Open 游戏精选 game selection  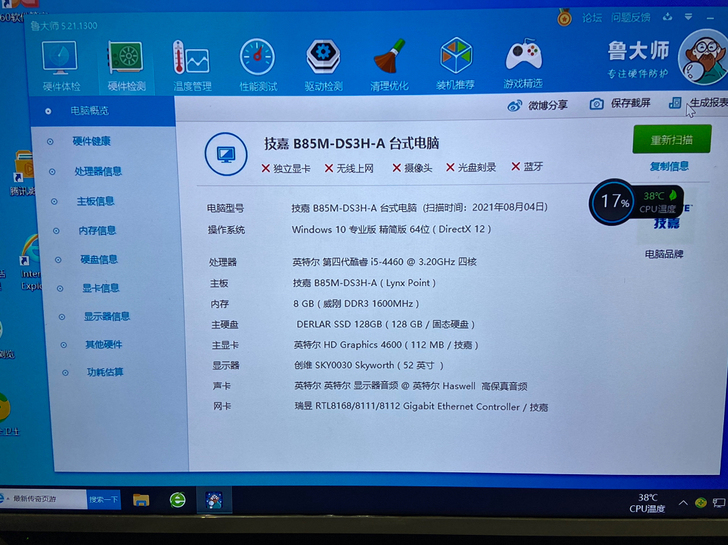pos(523,65)
